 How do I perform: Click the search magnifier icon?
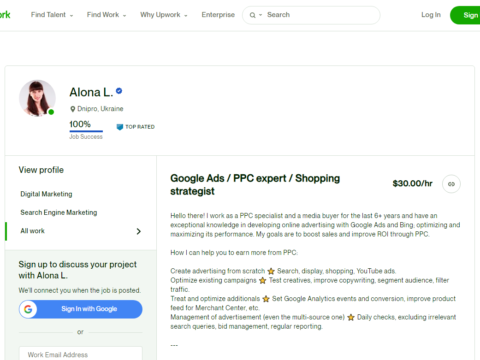point(252,15)
